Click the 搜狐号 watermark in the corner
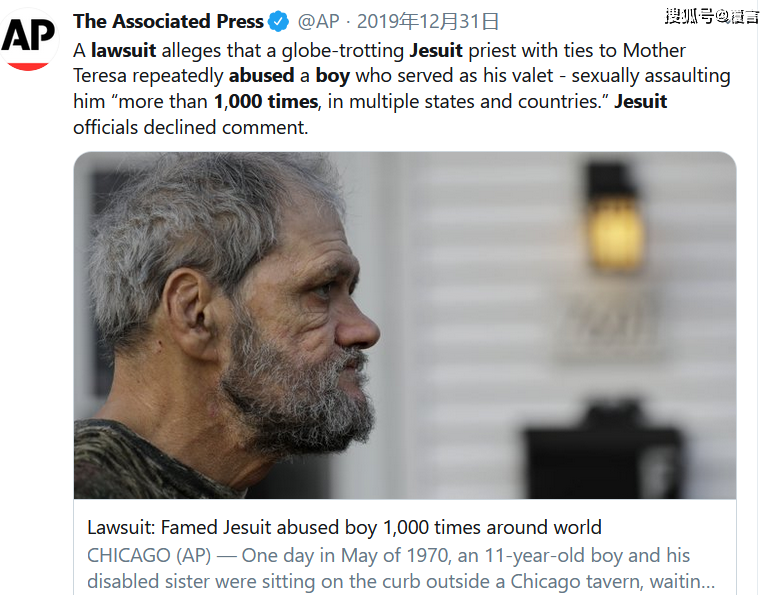Screen dimensions: 774x595 (x=711, y=14)
